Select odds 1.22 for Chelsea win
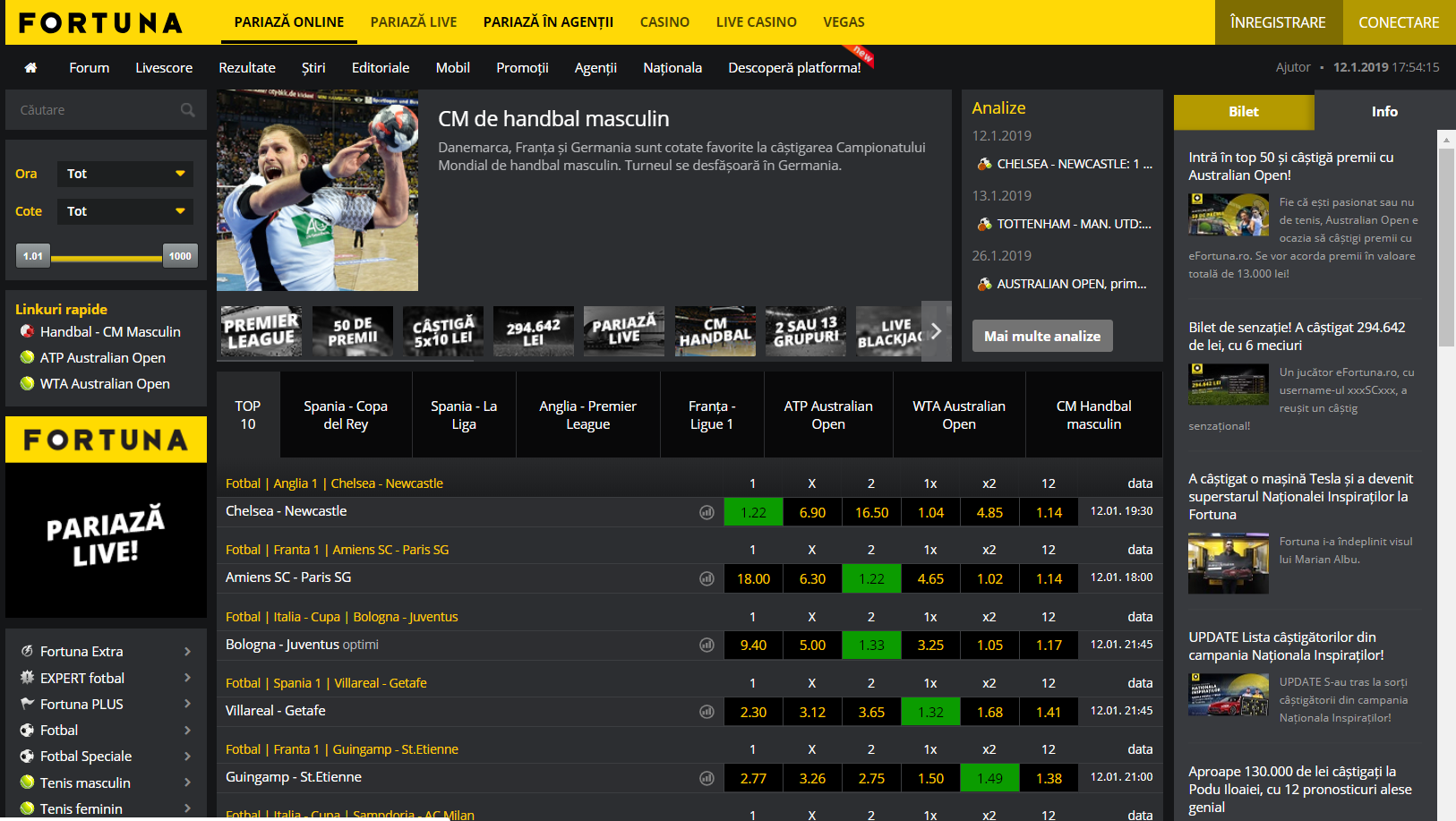Screen dimensions: 1456x821 coord(753,512)
